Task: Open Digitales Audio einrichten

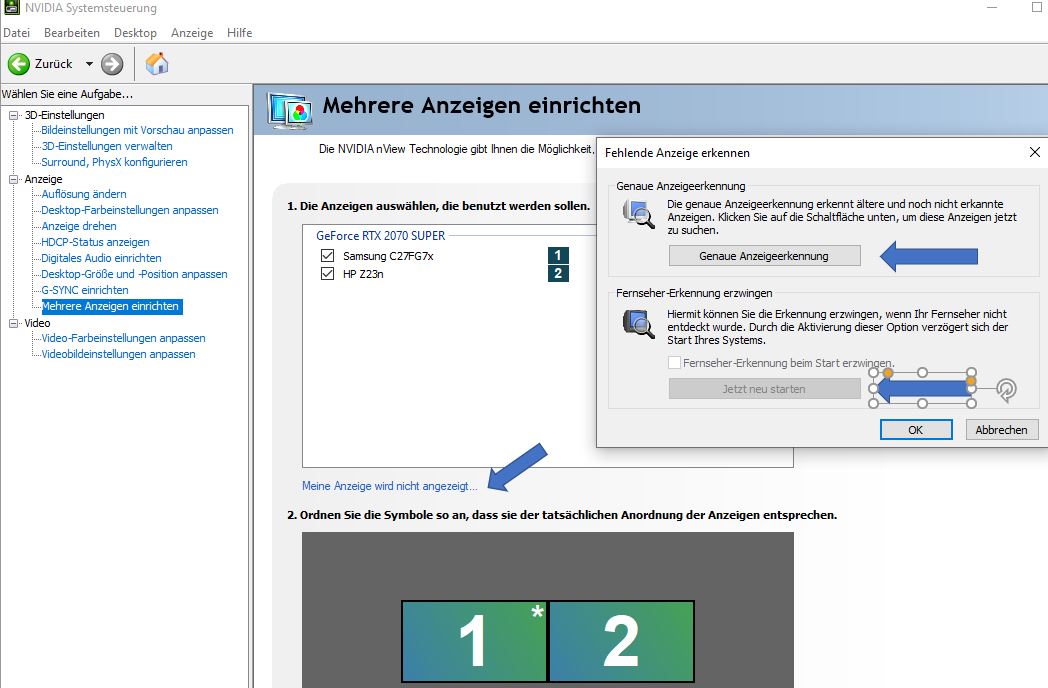Action: coord(102,259)
